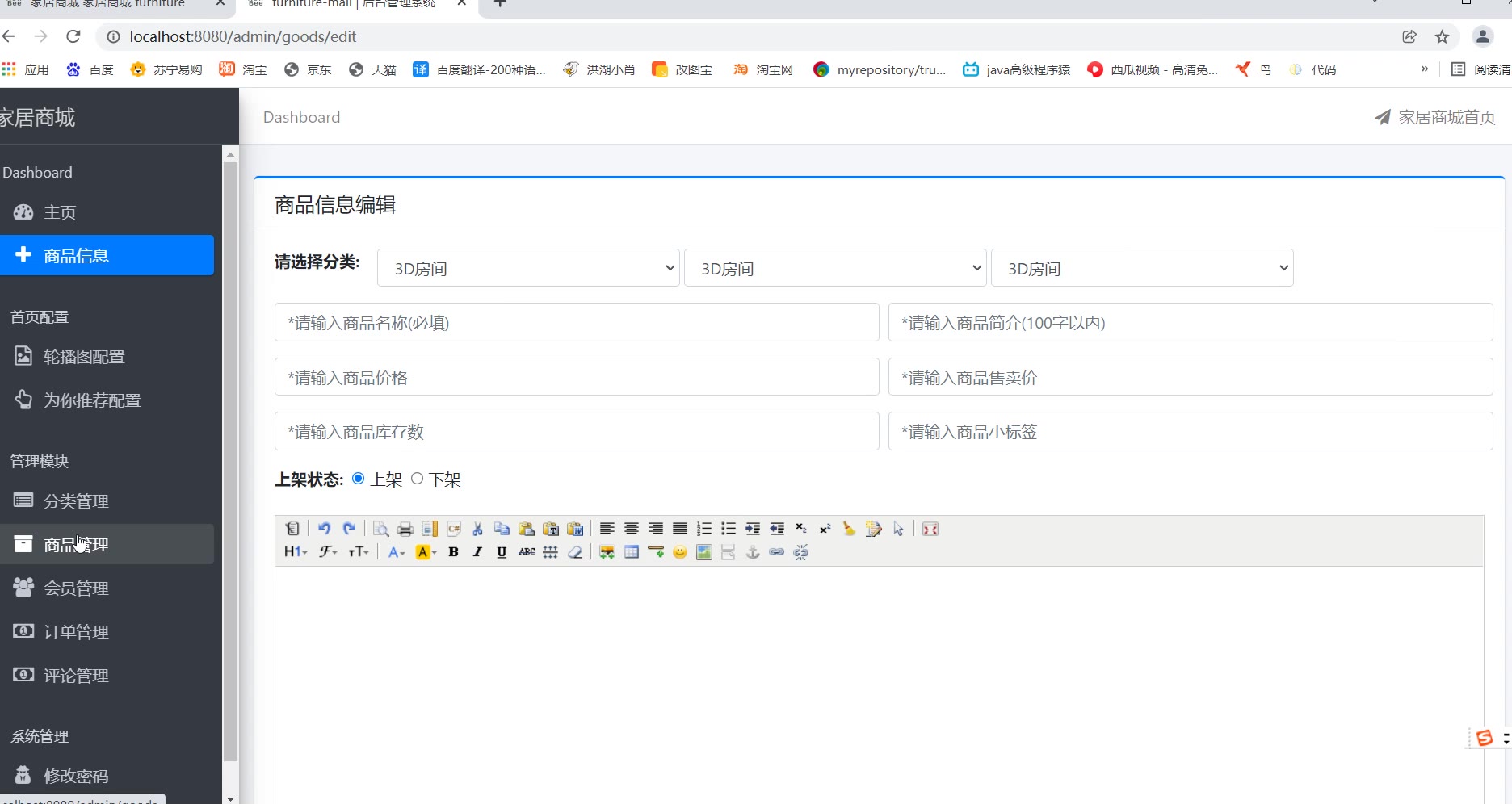Open 订单管理 in sidebar
1512x804 pixels.
pos(107,632)
